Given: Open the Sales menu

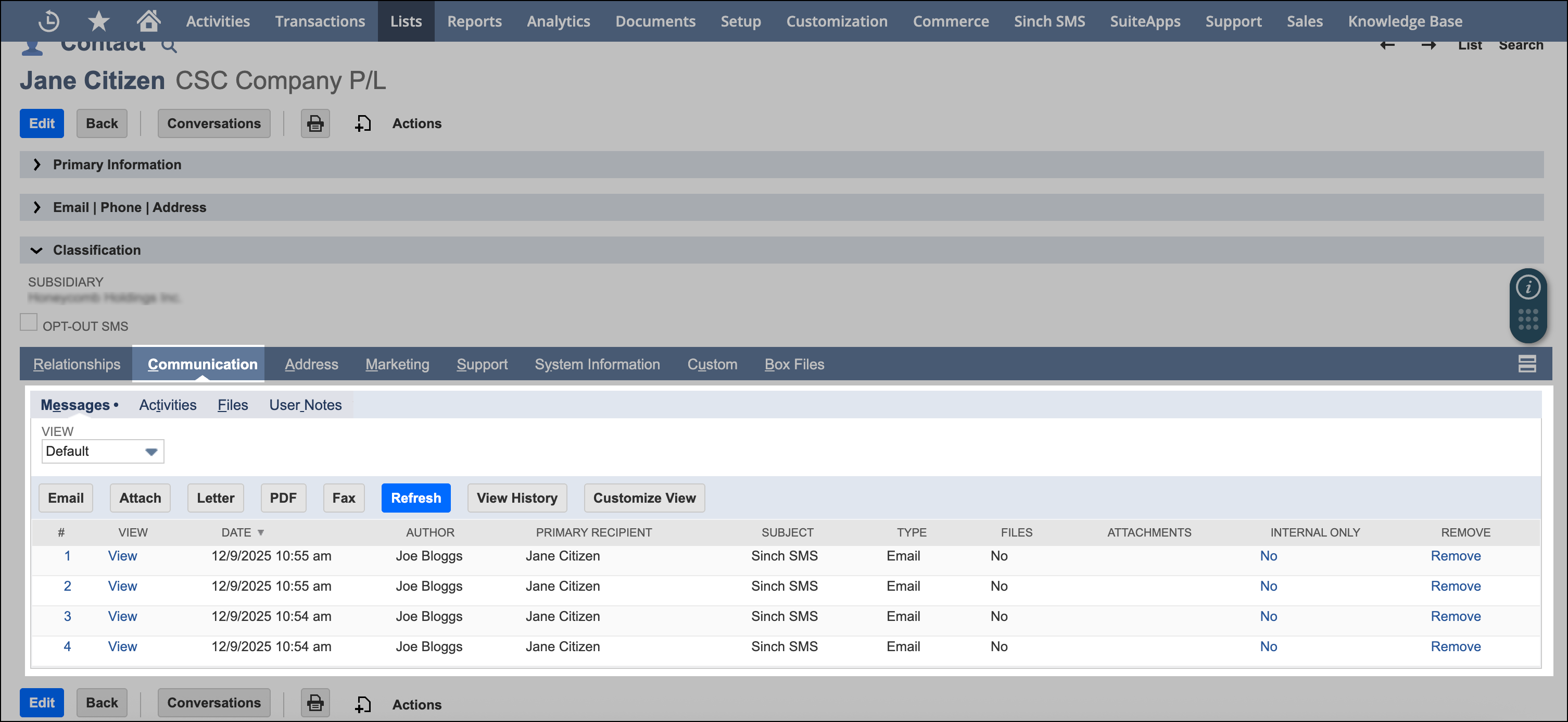Looking at the screenshot, I should 1305,21.
